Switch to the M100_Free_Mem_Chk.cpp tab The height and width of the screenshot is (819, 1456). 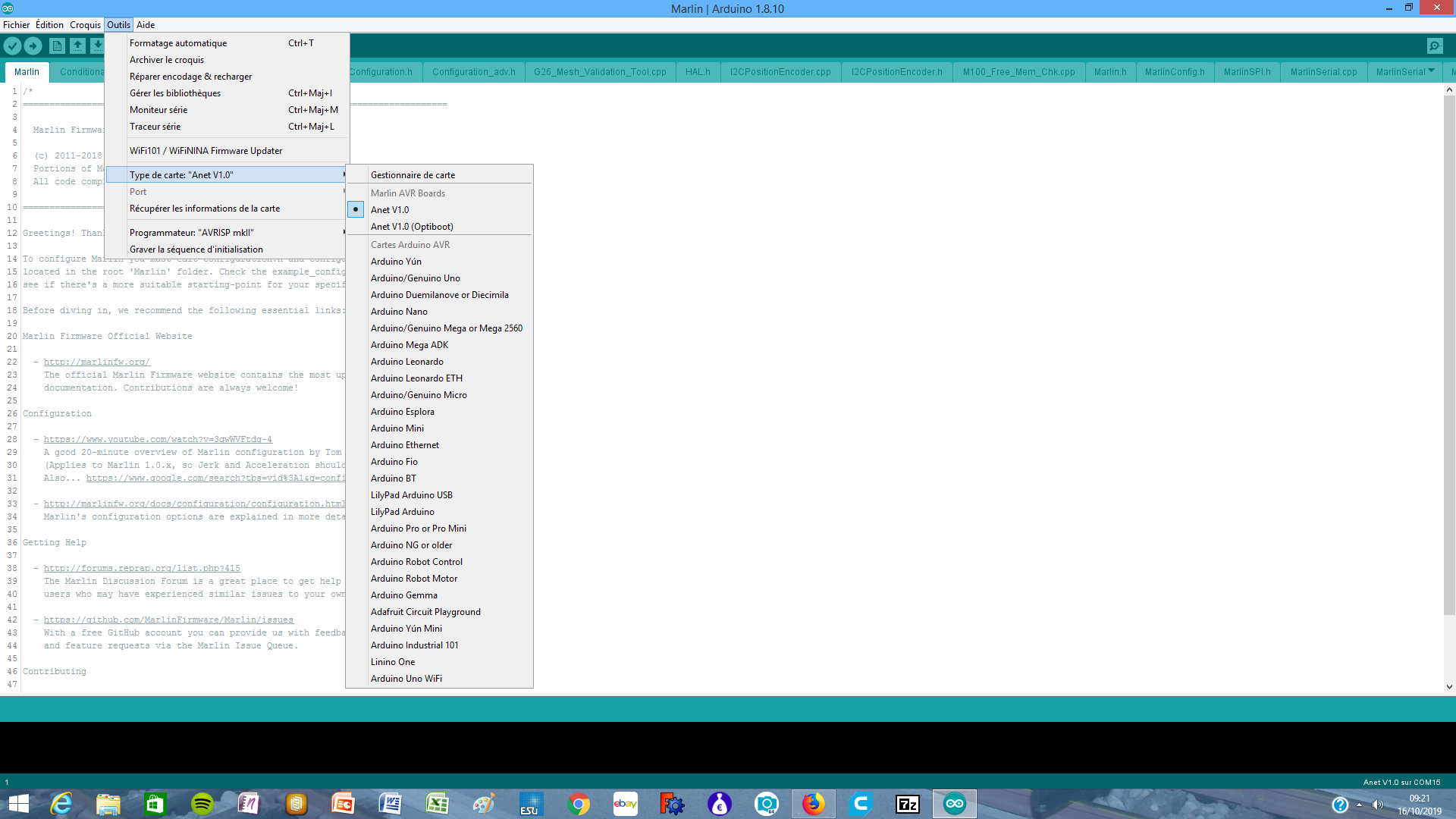(1018, 72)
